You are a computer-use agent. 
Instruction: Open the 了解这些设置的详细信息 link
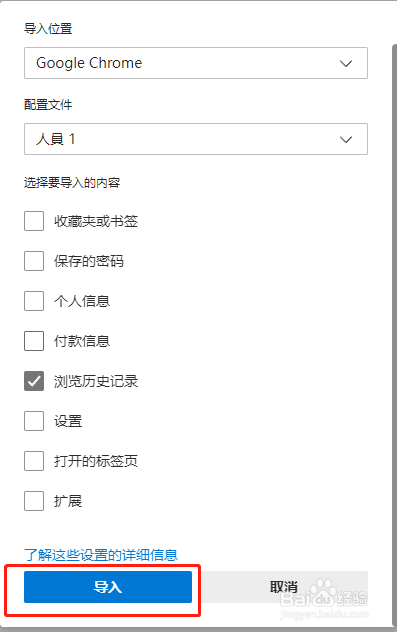[101, 555]
